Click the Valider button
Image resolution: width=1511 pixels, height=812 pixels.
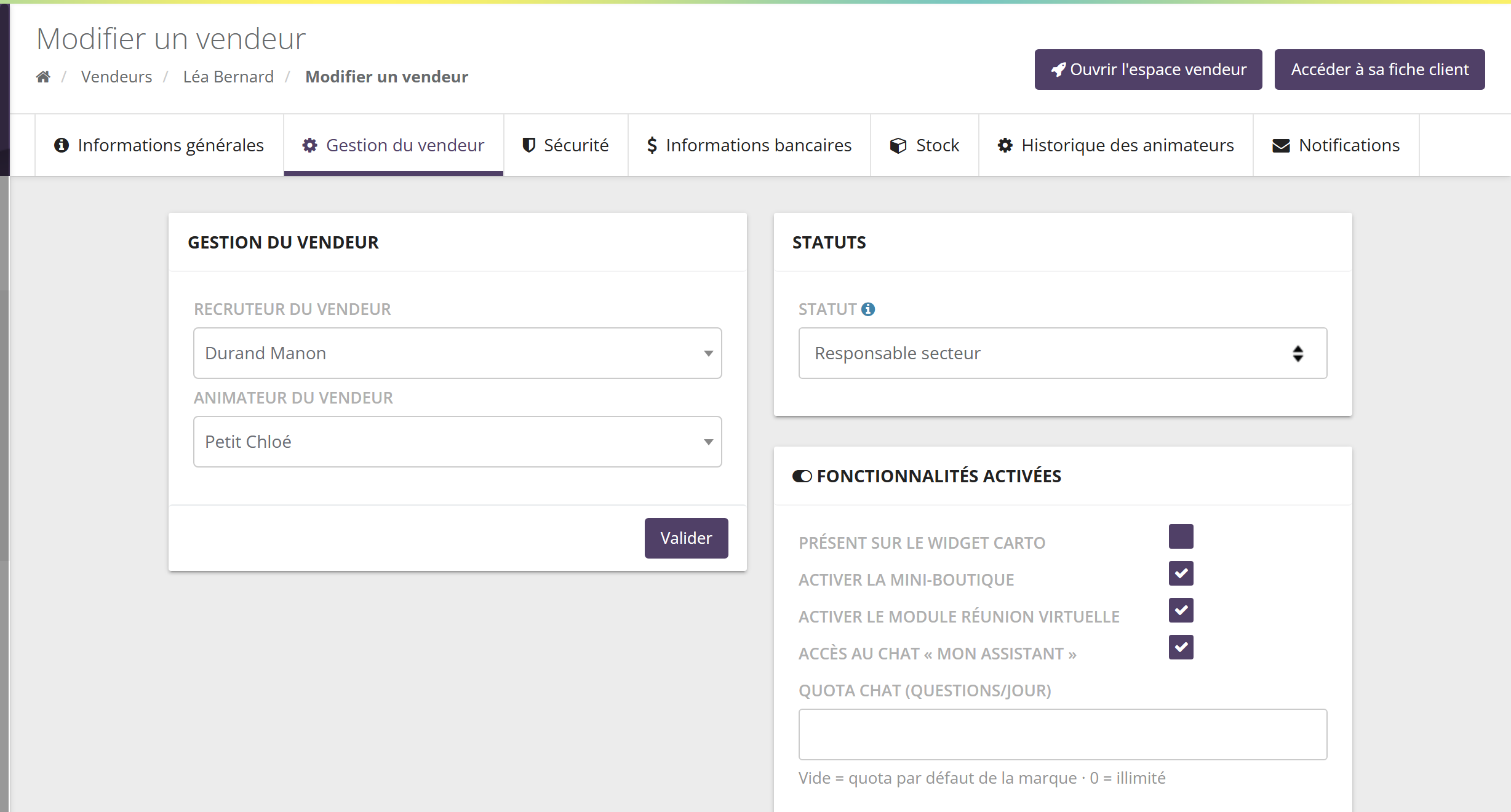[x=687, y=538]
